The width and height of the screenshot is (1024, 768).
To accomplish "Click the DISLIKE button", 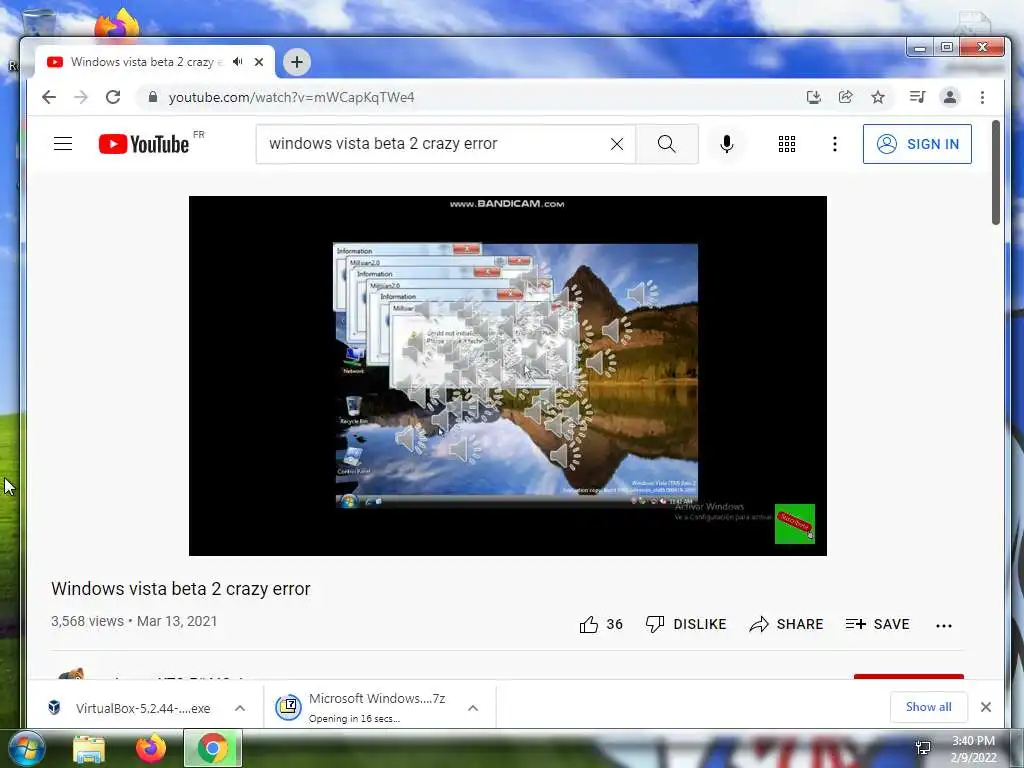I will (686, 624).
